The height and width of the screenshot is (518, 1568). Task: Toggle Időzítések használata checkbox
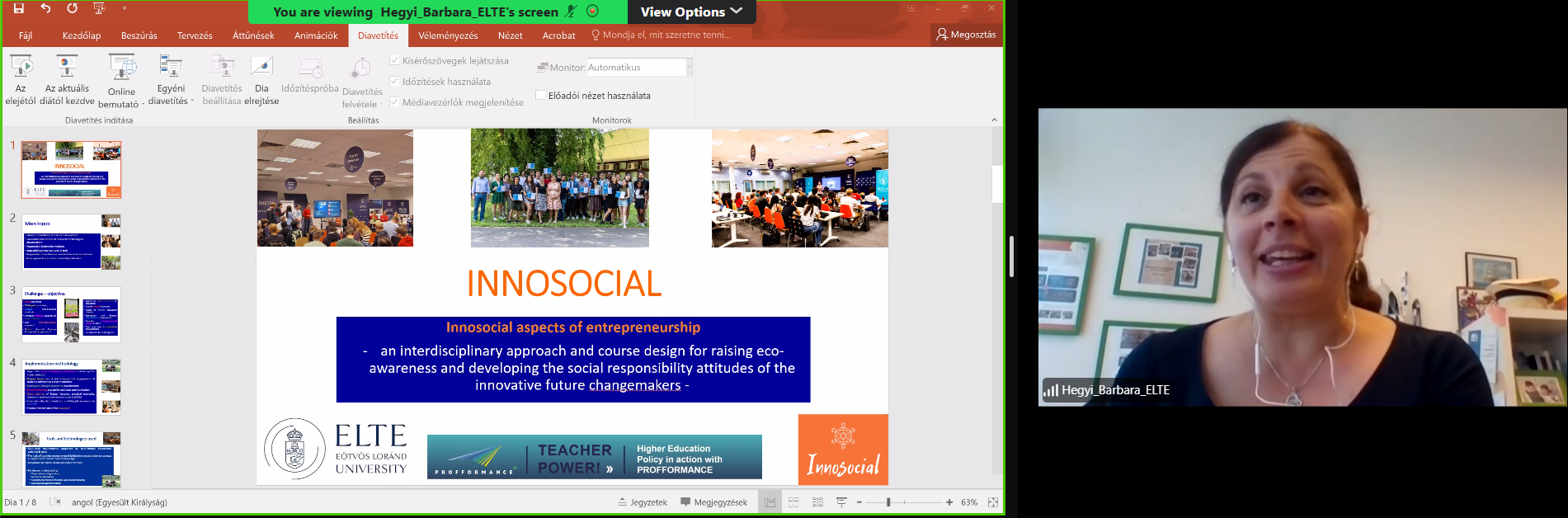click(394, 82)
